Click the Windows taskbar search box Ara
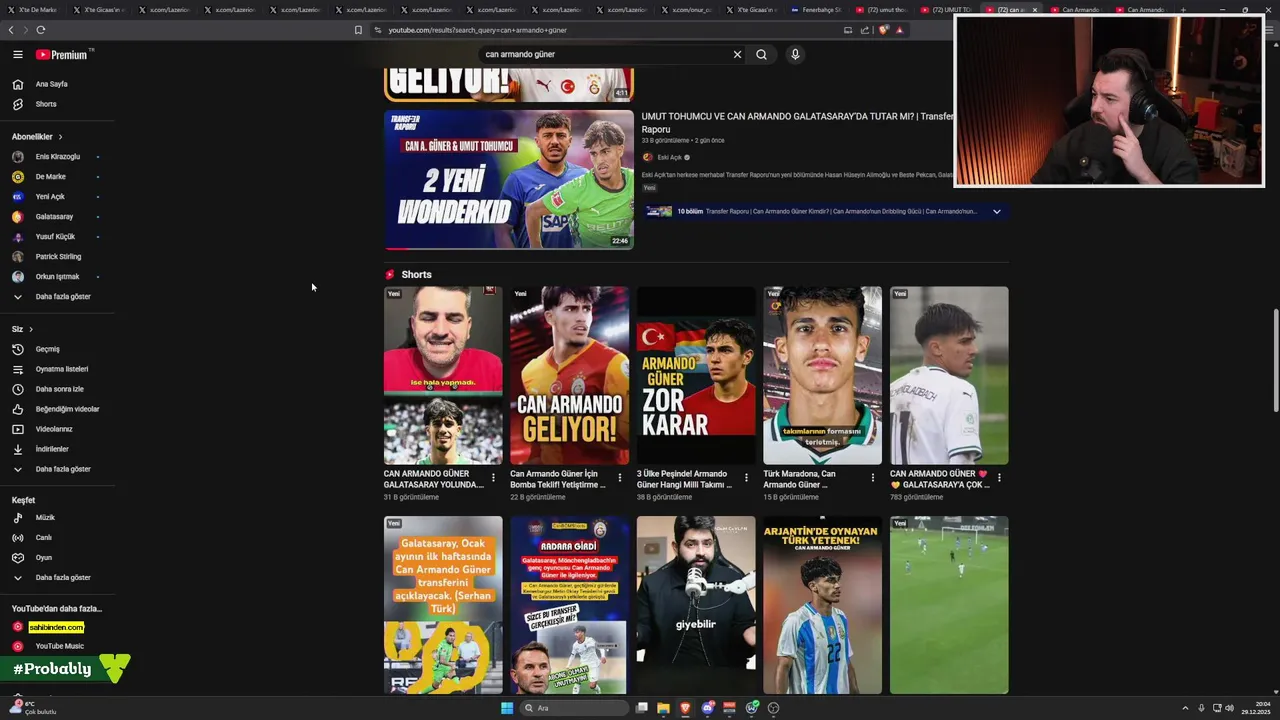 pos(574,708)
